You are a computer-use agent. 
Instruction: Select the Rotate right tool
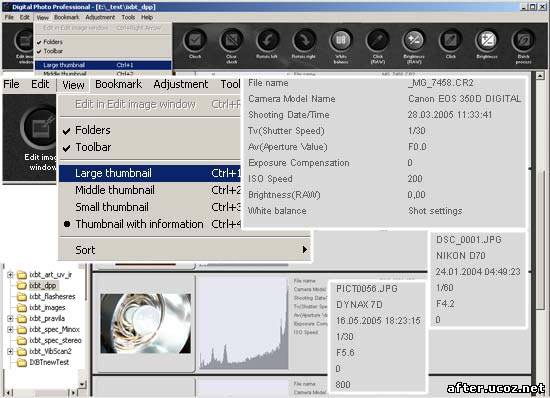[304, 41]
